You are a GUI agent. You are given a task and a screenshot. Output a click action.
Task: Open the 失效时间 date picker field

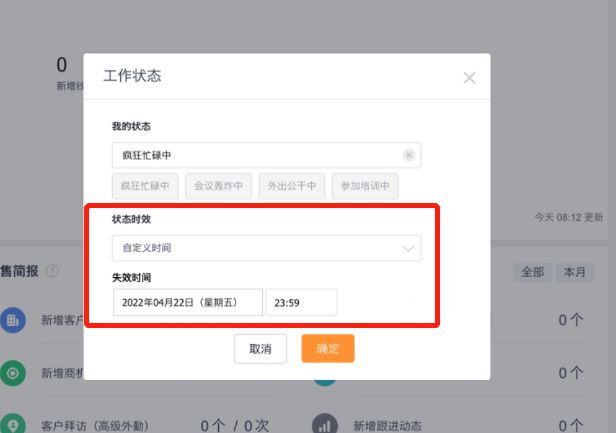coord(187,302)
